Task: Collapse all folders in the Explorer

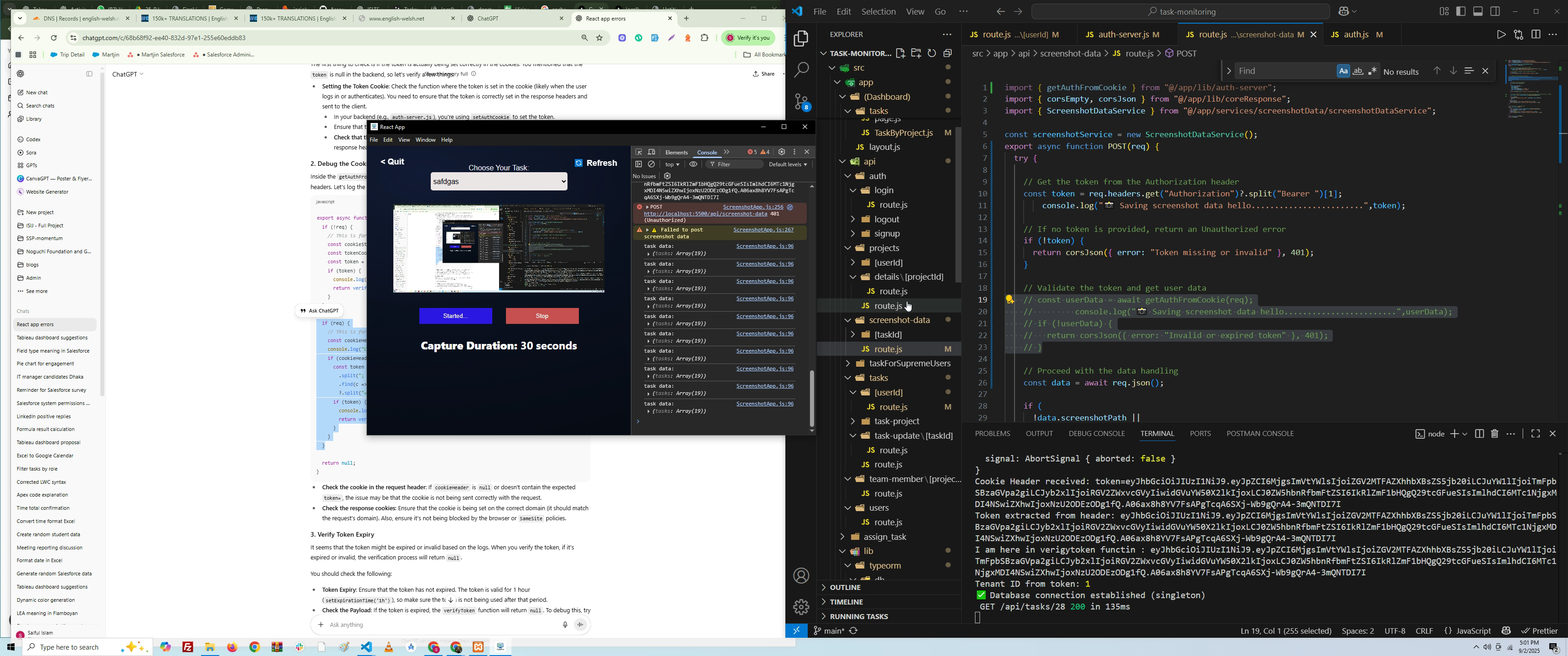Action: [948, 54]
